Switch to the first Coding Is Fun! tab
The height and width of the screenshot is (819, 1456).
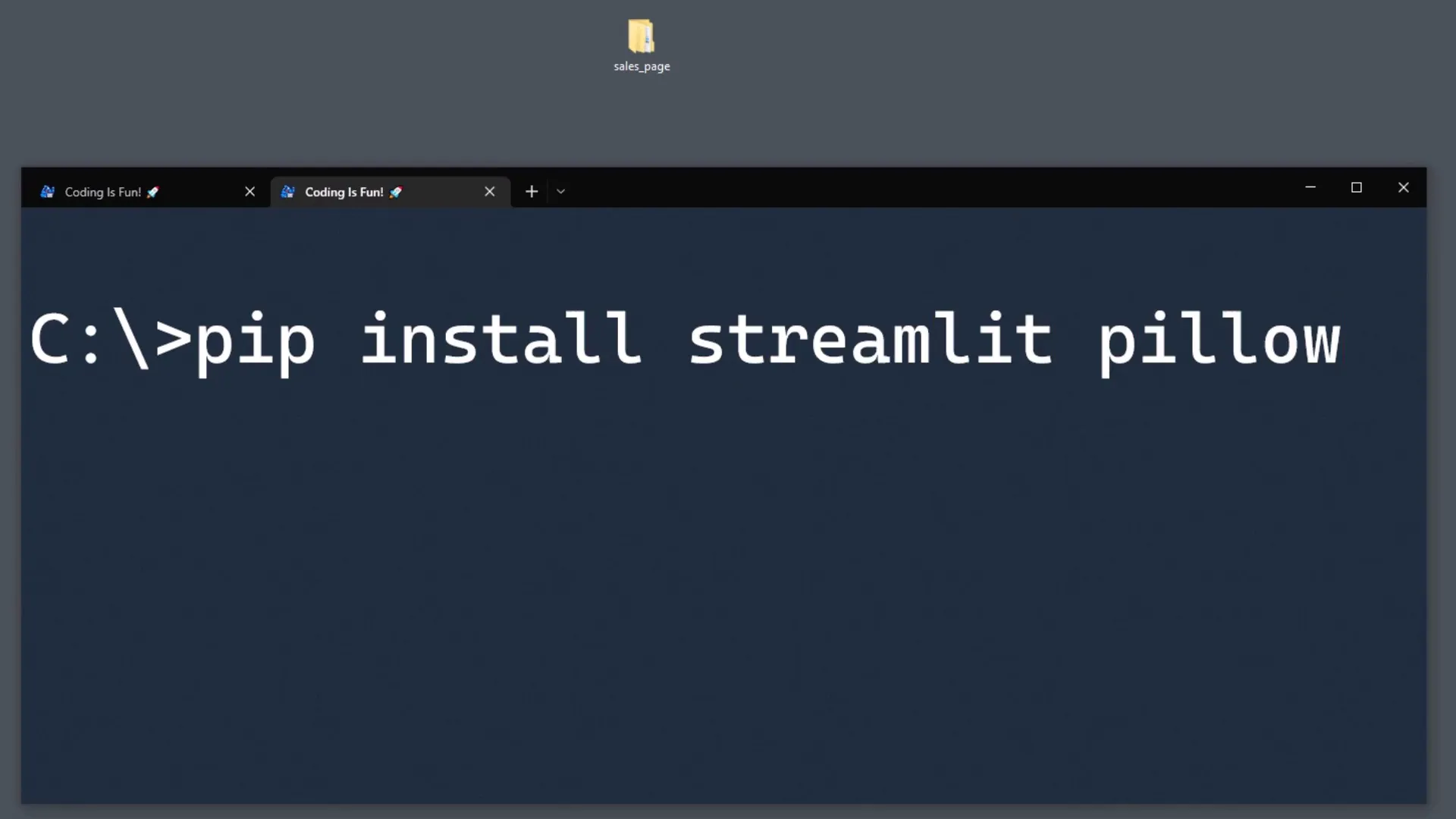coord(102,192)
